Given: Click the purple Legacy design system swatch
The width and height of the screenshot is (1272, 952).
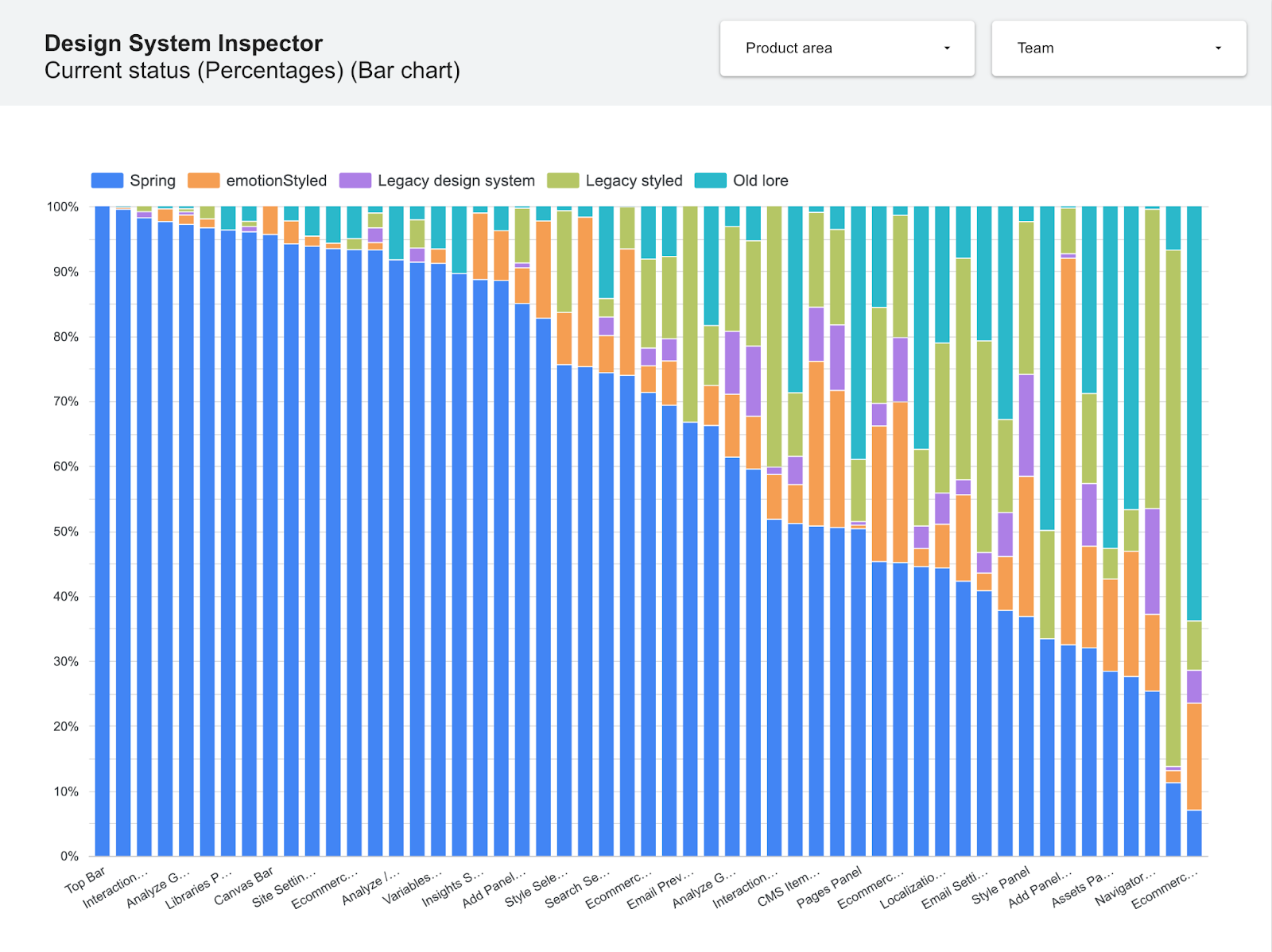Looking at the screenshot, I should click(355, 180).
